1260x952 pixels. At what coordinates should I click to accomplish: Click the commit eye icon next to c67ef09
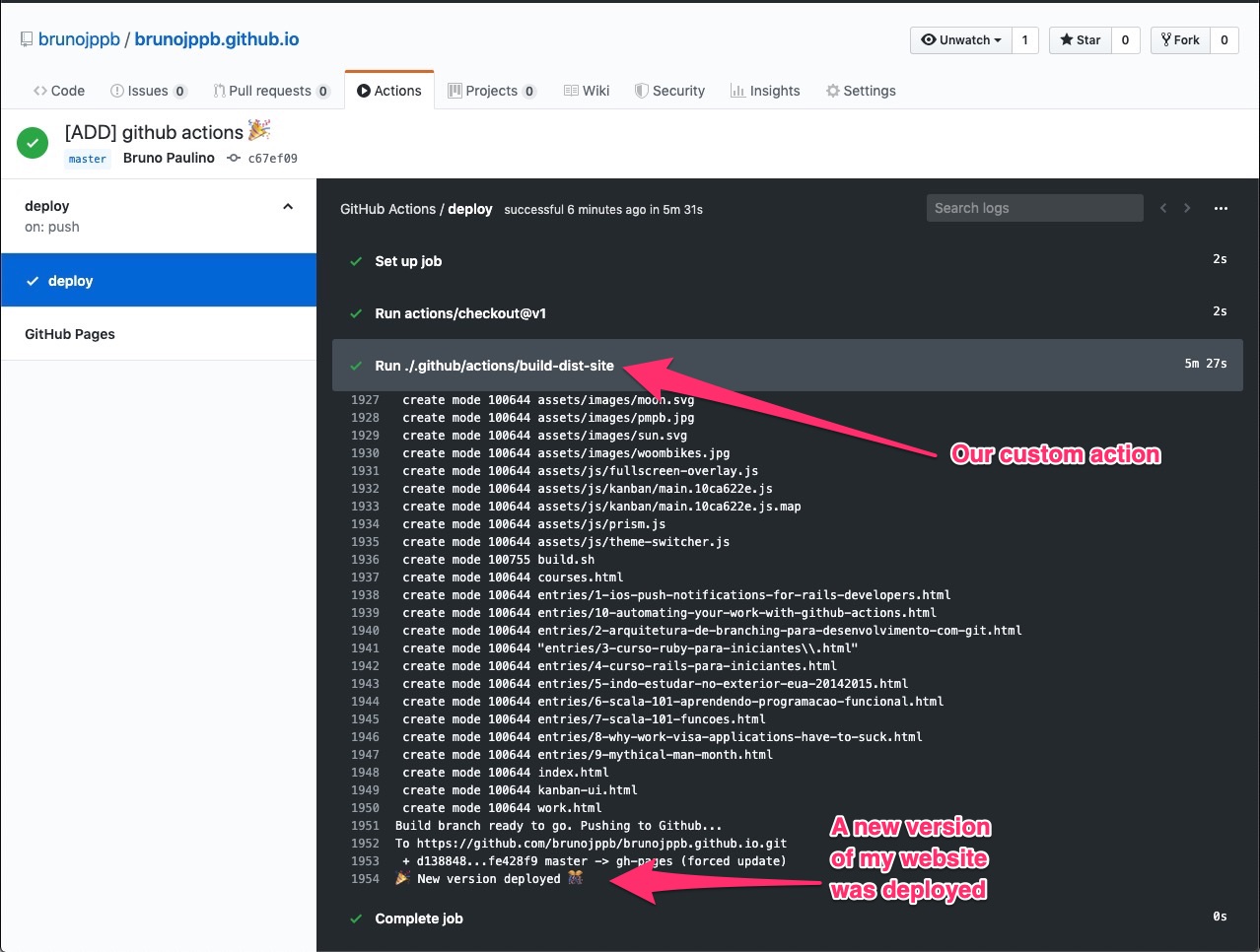click(232, 158)
